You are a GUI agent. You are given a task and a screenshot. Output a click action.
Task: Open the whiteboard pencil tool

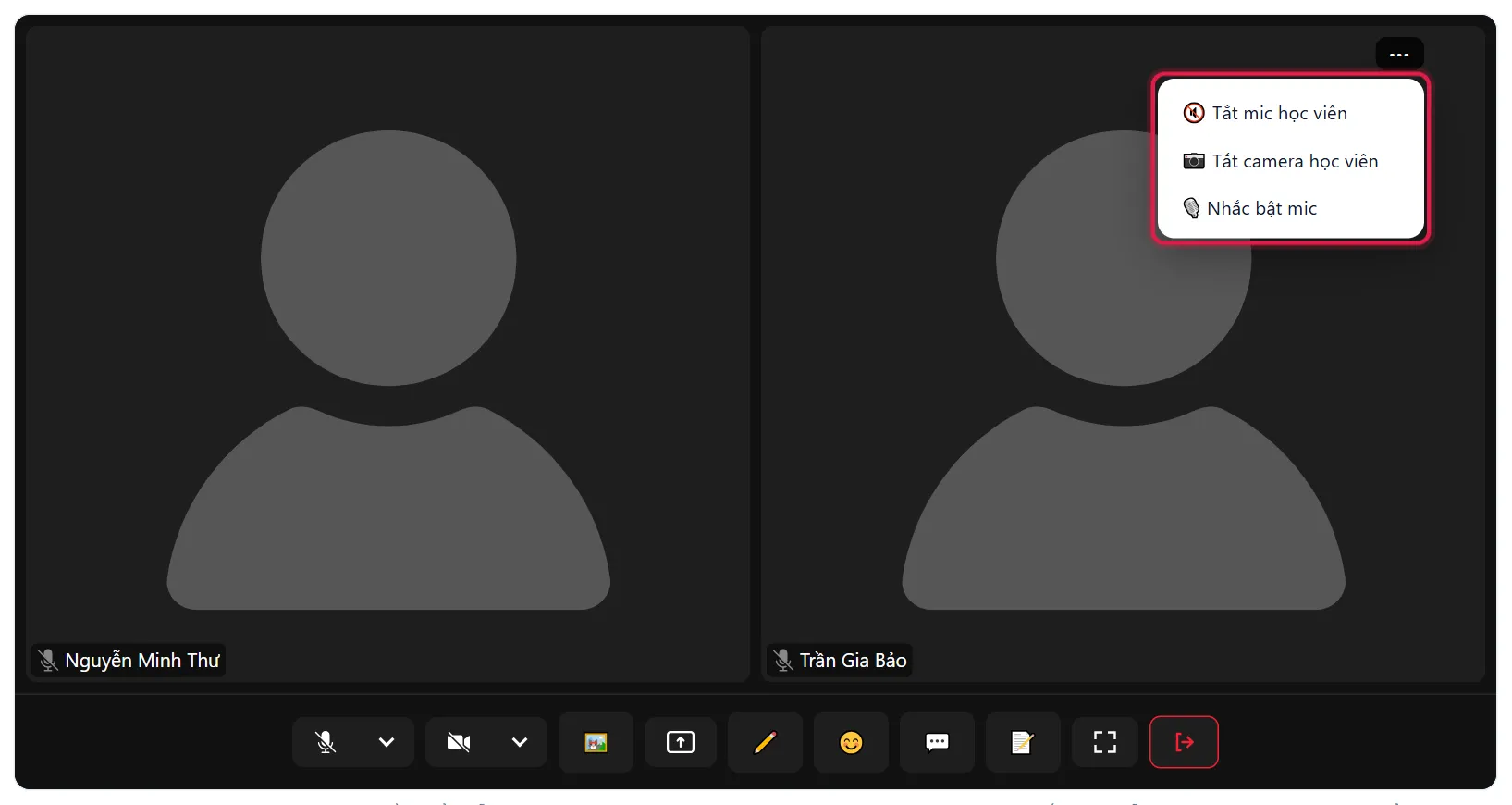point(765,742)
